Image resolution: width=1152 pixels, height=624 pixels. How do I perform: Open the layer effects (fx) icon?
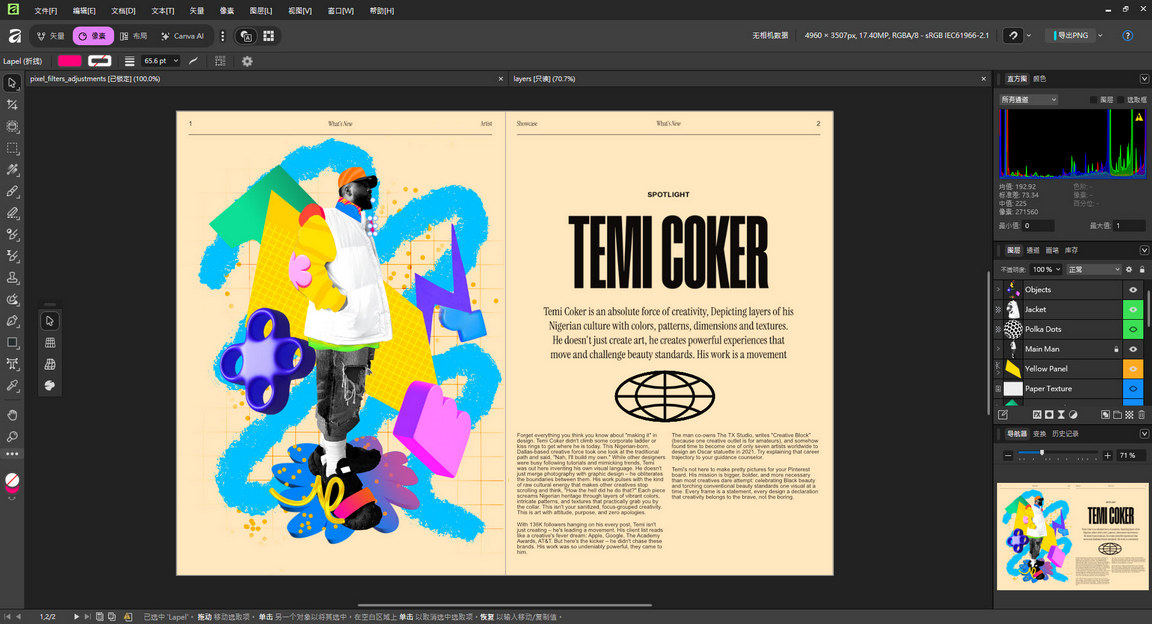pyautogui.click(x=1036, y=414)
